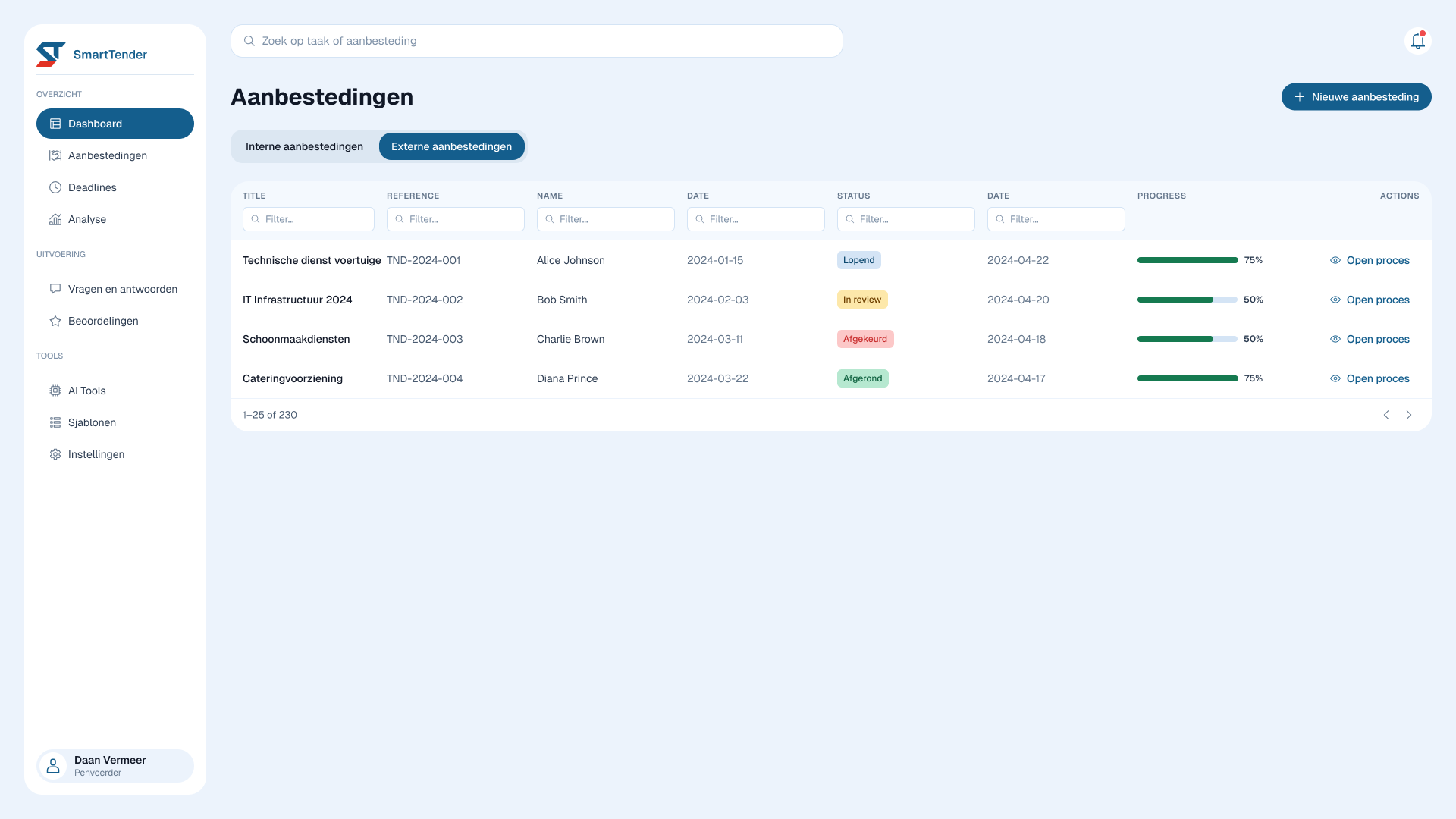Screen dimensions: 1456x819
Task: Go to Deadlines in the sidebar
Action: (x=115, y=187)
